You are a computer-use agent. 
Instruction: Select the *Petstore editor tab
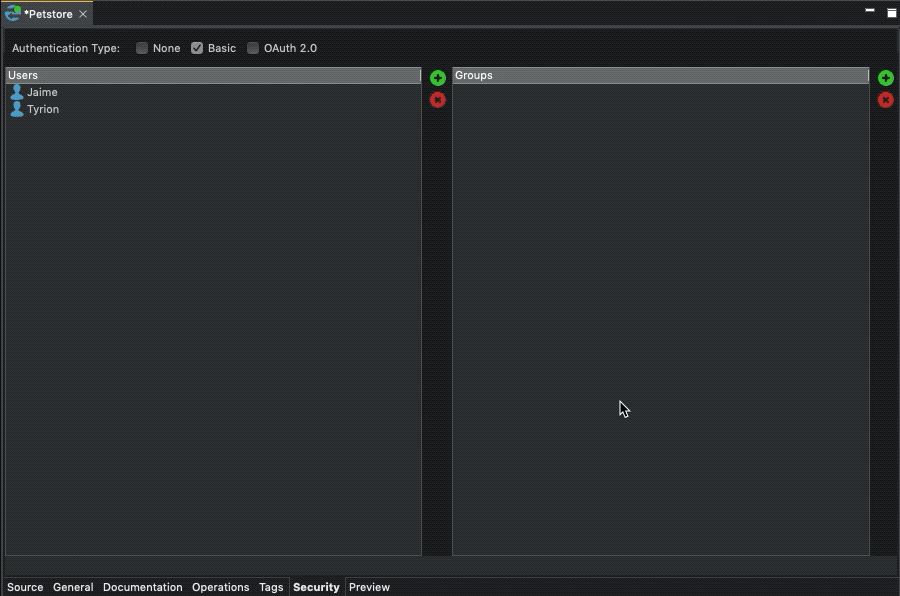[48, 14]
